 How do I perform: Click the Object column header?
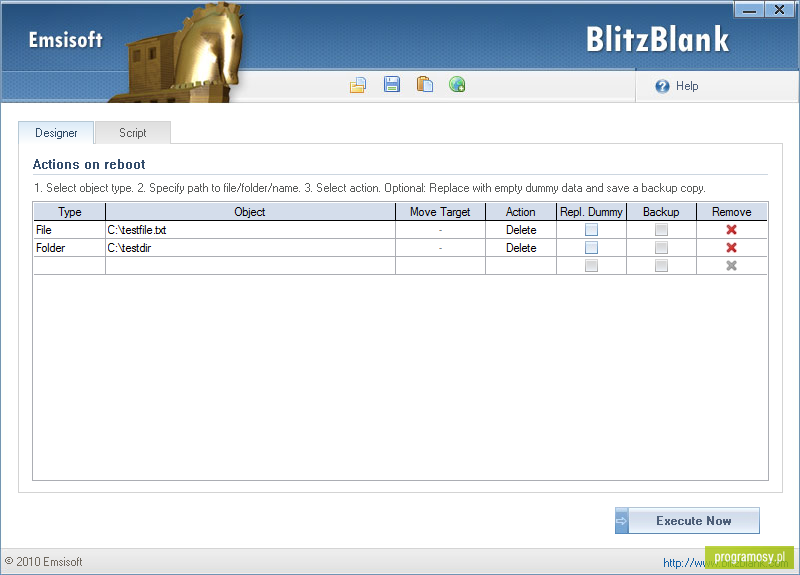[x=251, y=212]
